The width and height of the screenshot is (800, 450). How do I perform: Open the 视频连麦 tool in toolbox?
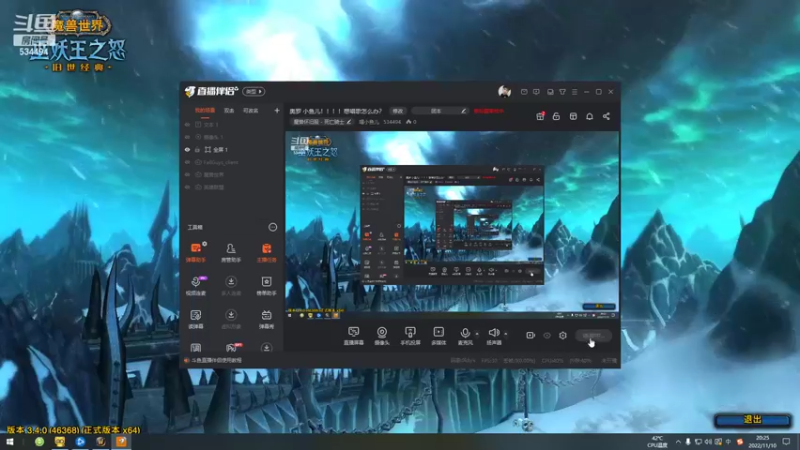[x=195, y=286]
